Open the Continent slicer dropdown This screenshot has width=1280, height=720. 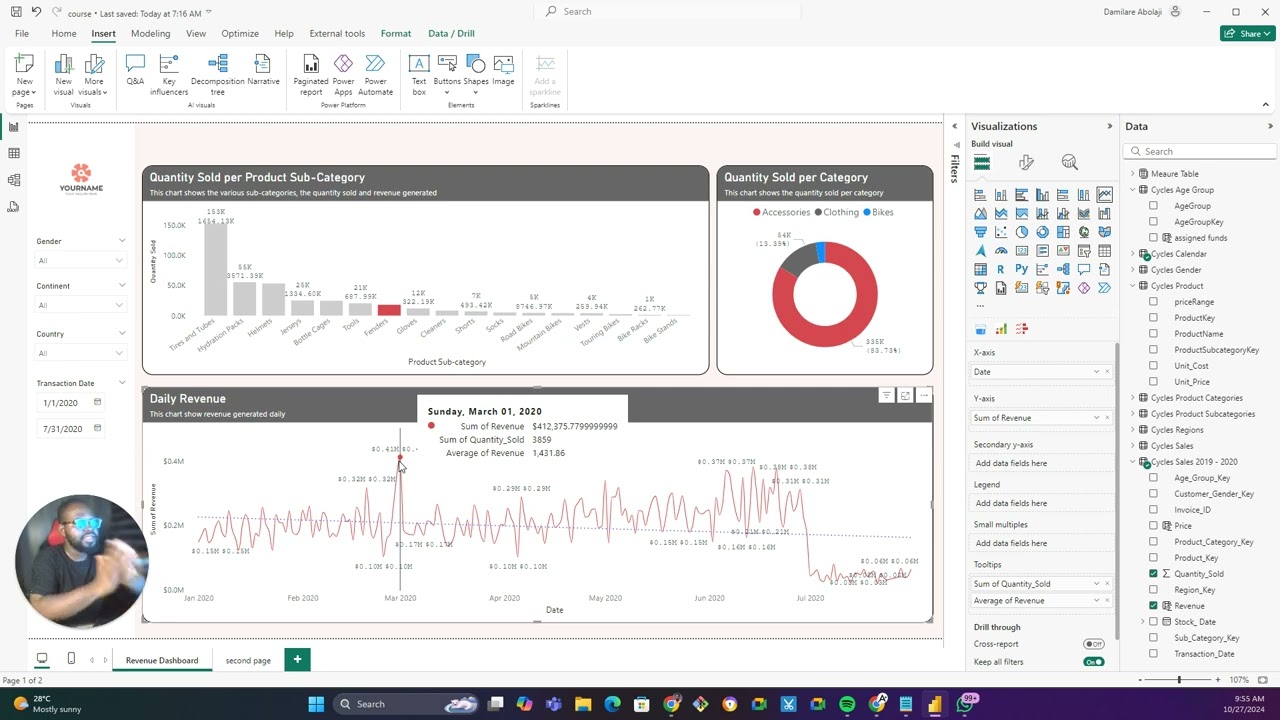pos(80,305)
